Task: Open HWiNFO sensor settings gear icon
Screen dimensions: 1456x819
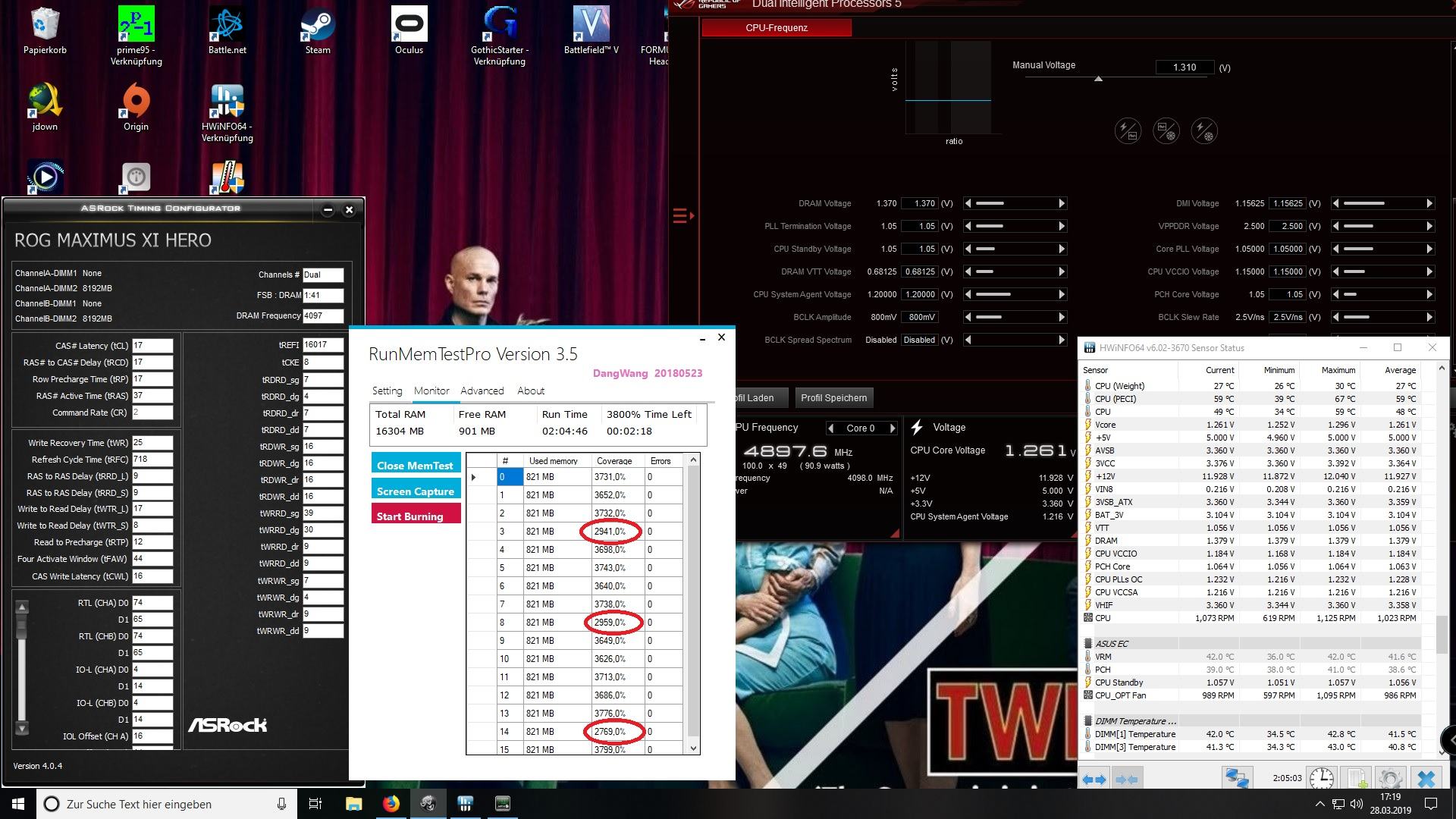Action: point(1390,779)
